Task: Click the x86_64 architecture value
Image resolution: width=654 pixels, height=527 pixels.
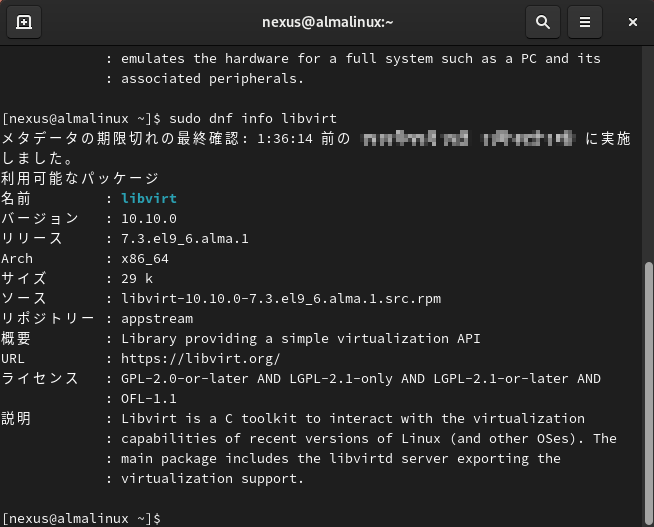Action: tap(144, 258)
